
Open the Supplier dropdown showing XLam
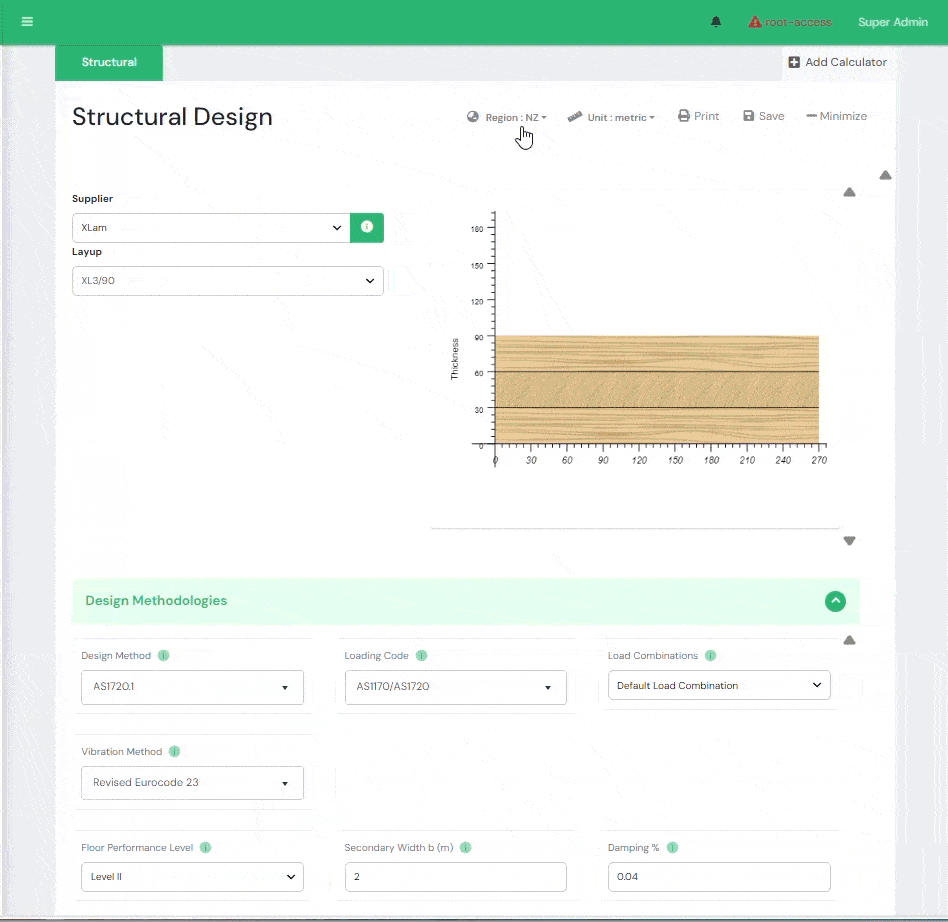pyautogui.click(x=211, y=228)
